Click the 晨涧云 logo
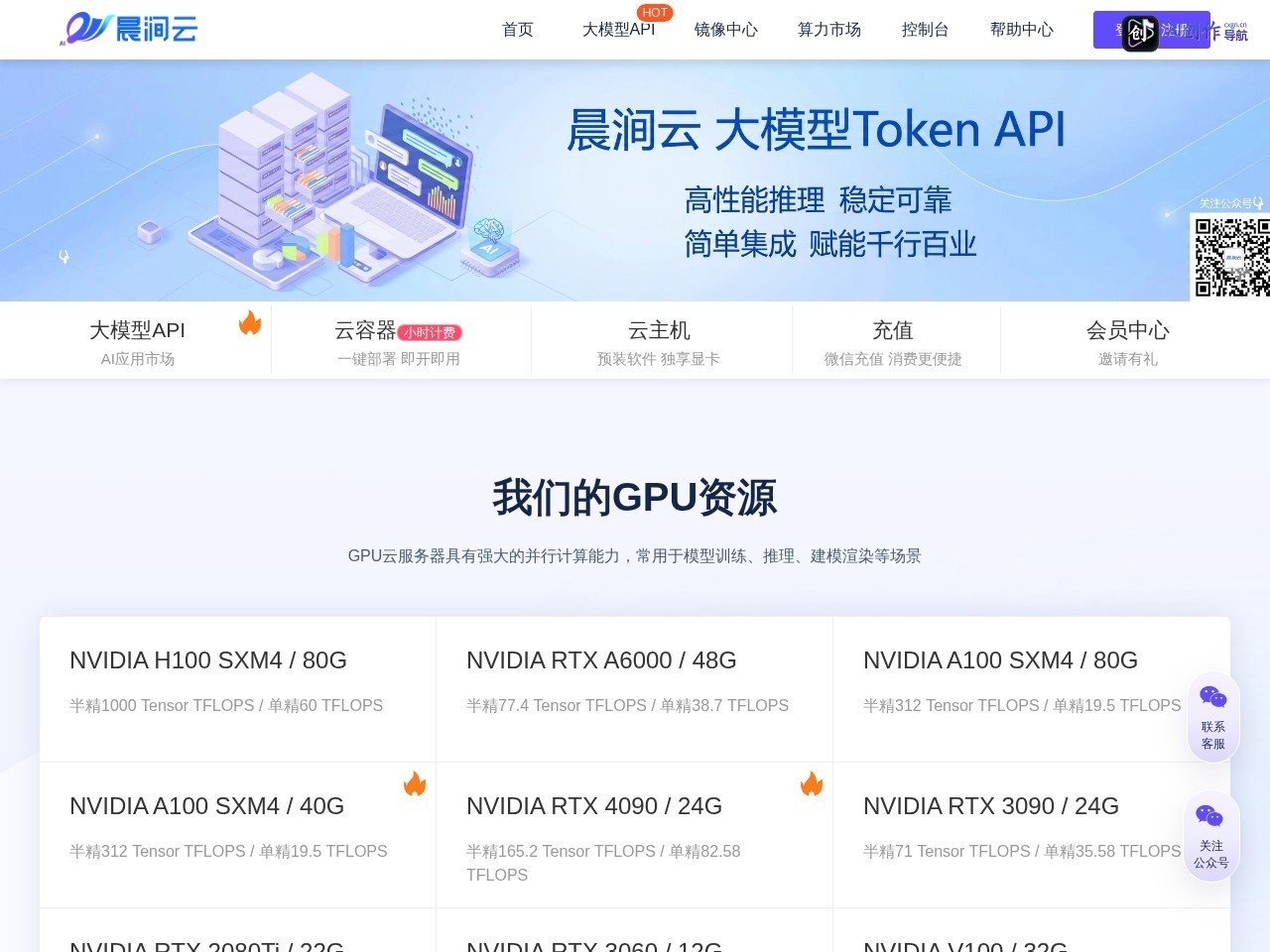Image resolution: width=1270 pixels, height=952 pixels. pyautogui.click(x=129, y=29)
